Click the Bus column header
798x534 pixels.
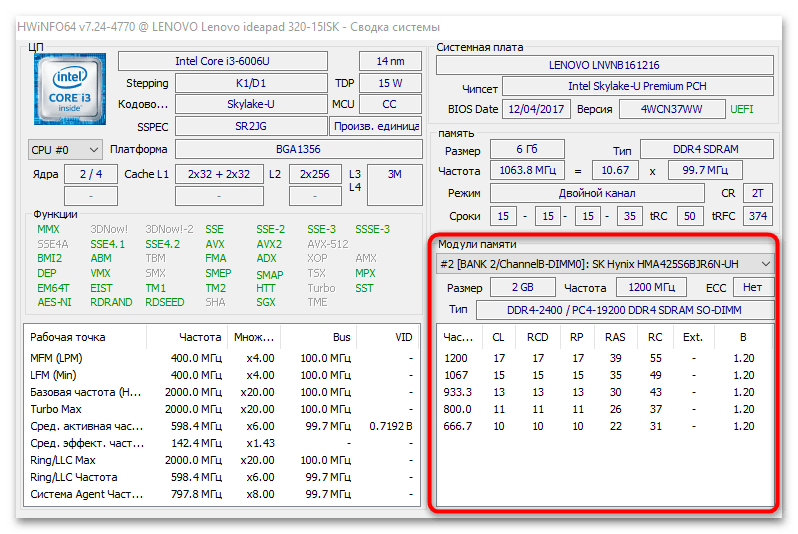(319, 337)
